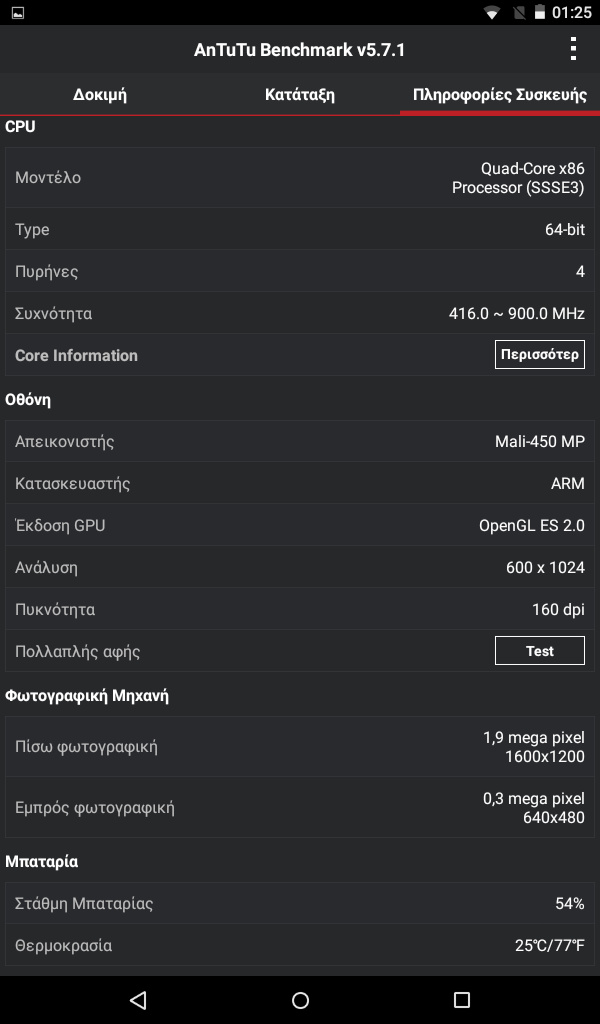Viewport: 600px width, 1024px height.
Task: Expand Core Information with Περισσότερ button
Action: [540, 355]
